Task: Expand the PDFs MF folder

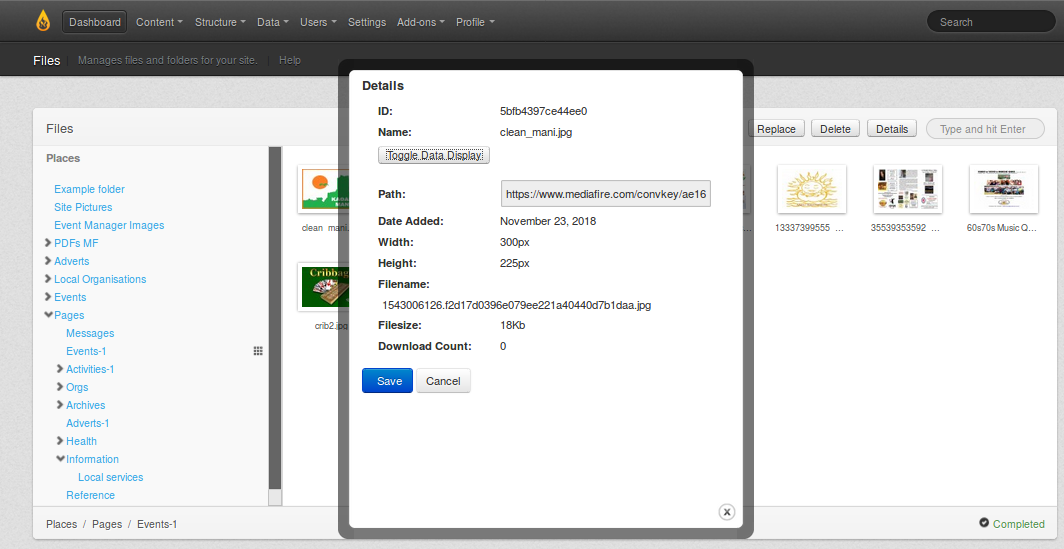Action: click(x=48, y=243)
